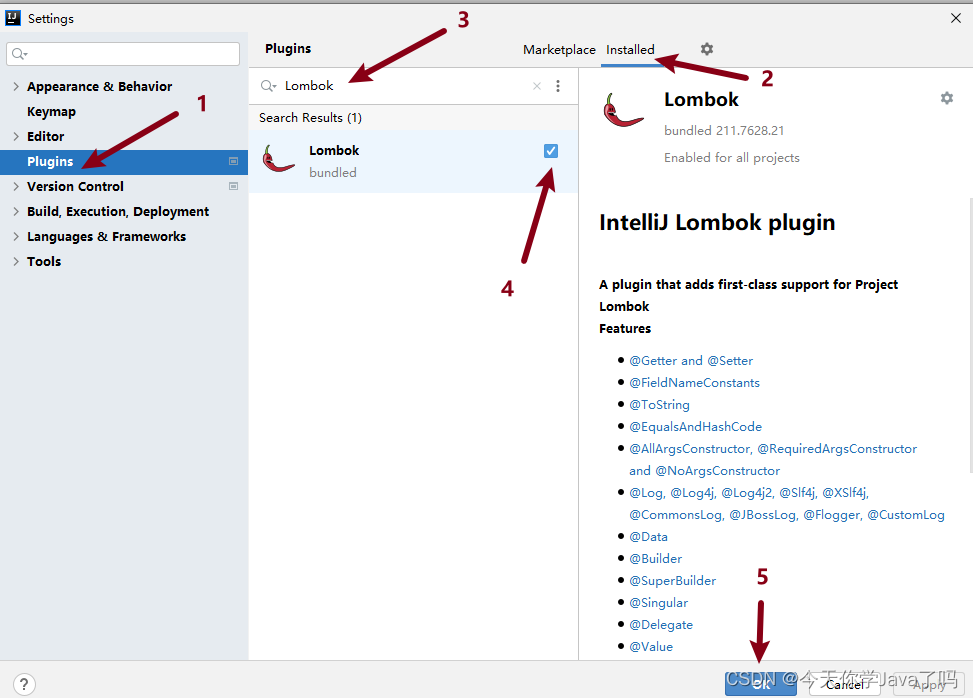Screen dimensions: 973x698
Task: Open the @CustomLog link
Action: (906, 515)
